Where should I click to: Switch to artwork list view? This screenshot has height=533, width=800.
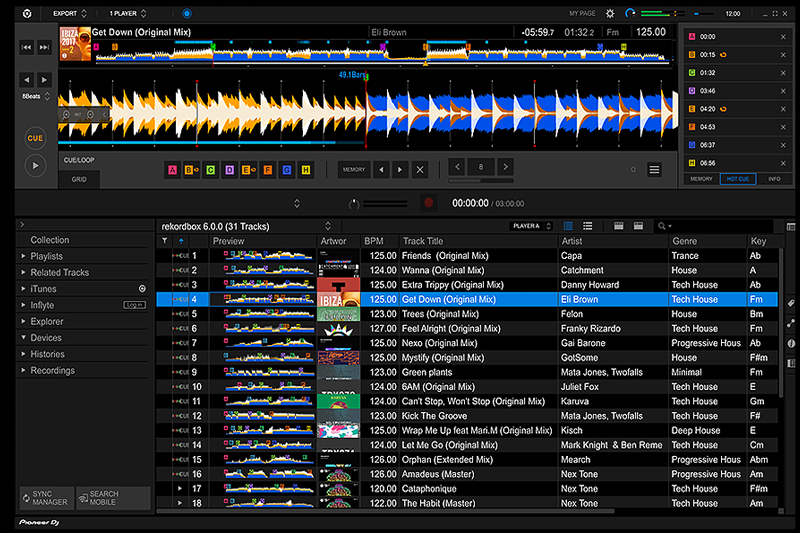568,226
